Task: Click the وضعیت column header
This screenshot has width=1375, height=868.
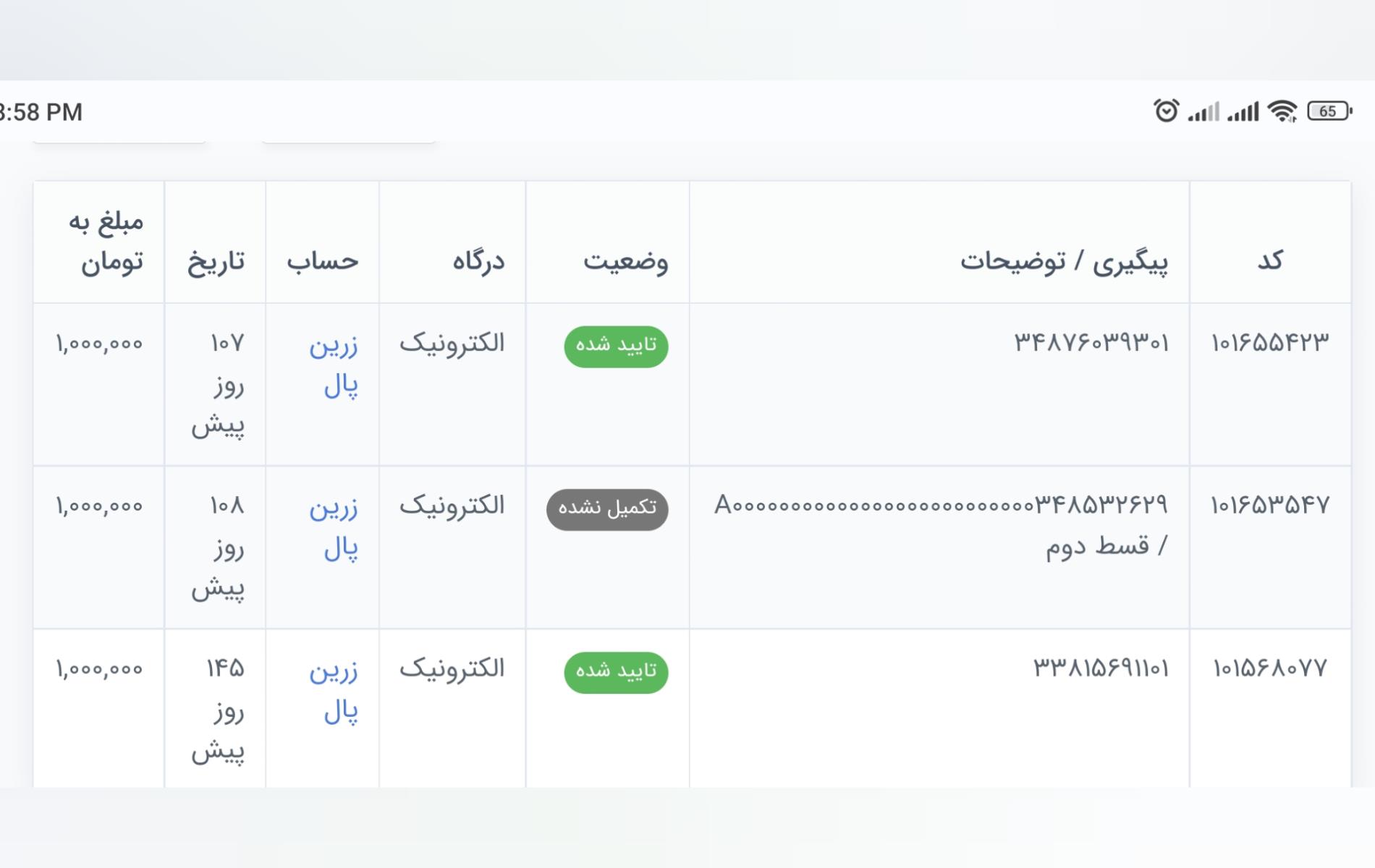Action: tap(625, 260)
